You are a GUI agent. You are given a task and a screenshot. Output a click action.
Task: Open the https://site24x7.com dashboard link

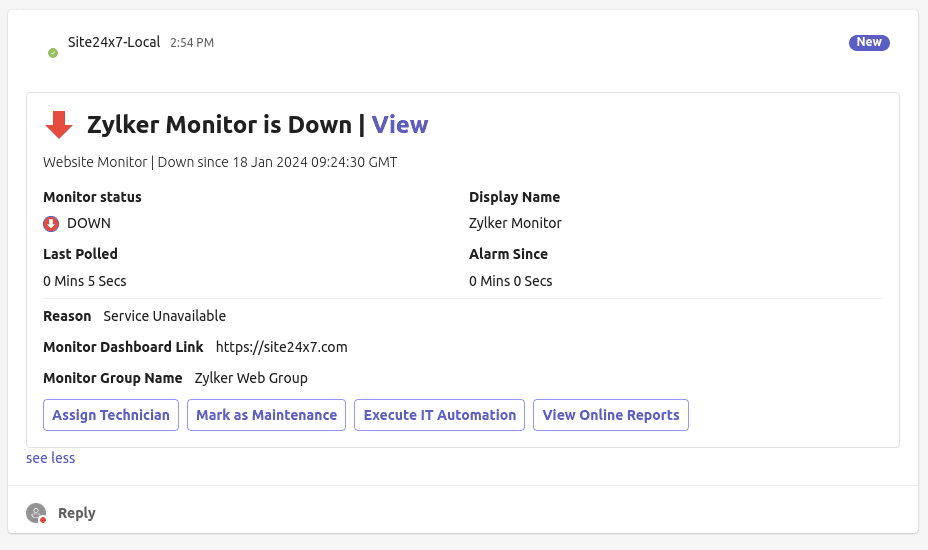[x=281, y=347]
